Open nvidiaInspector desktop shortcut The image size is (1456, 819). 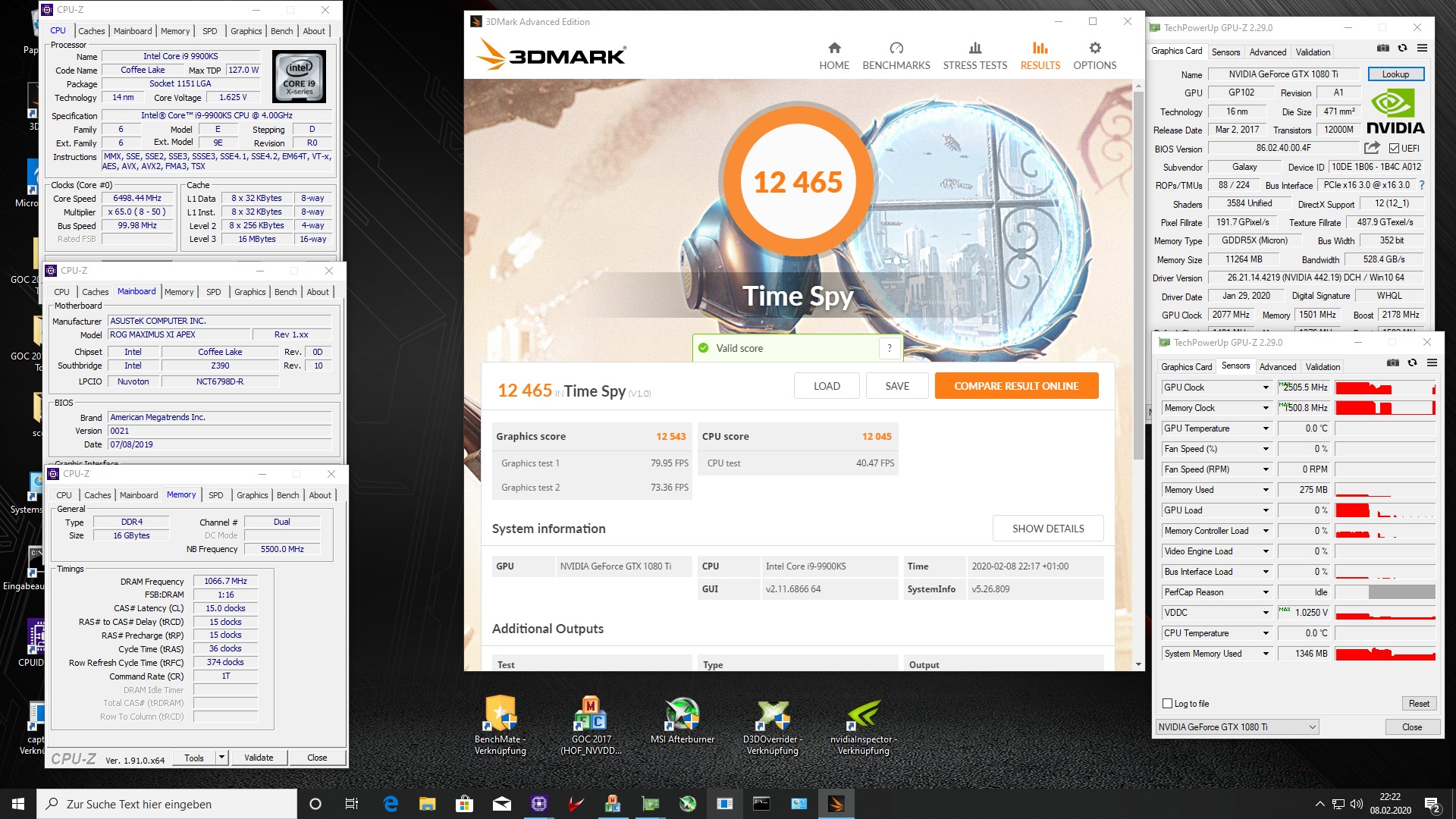click(x=864, y=726)
